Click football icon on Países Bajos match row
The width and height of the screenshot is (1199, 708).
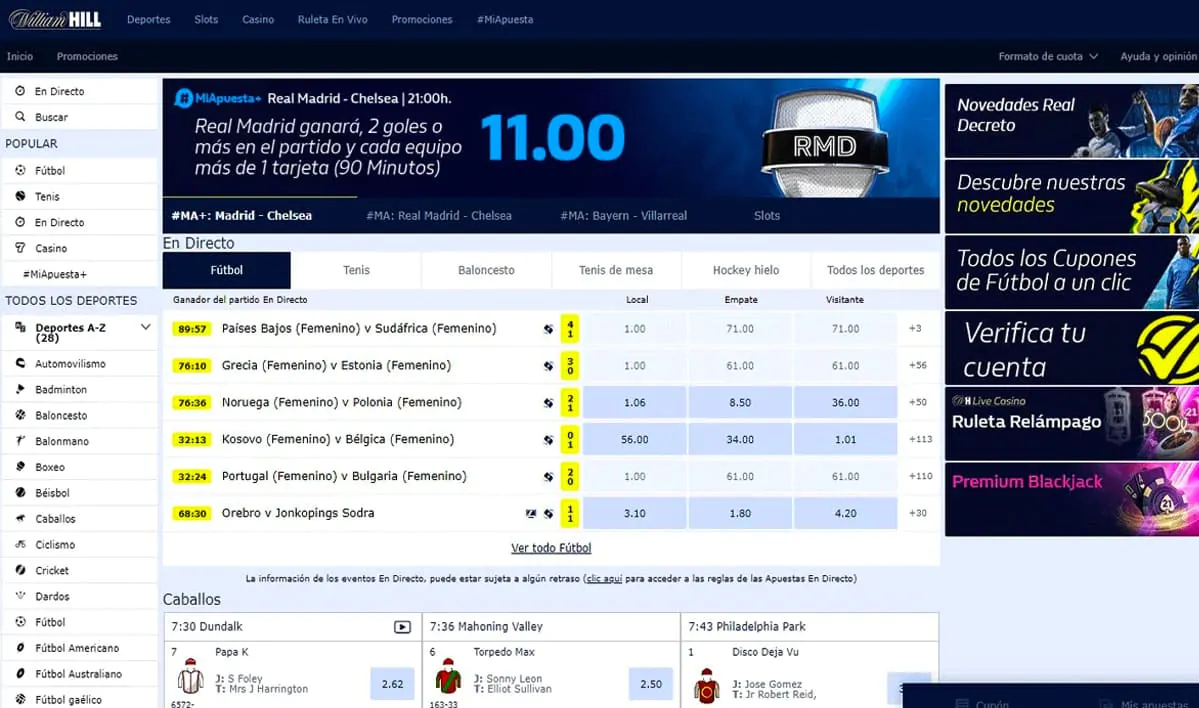(548, 329)
